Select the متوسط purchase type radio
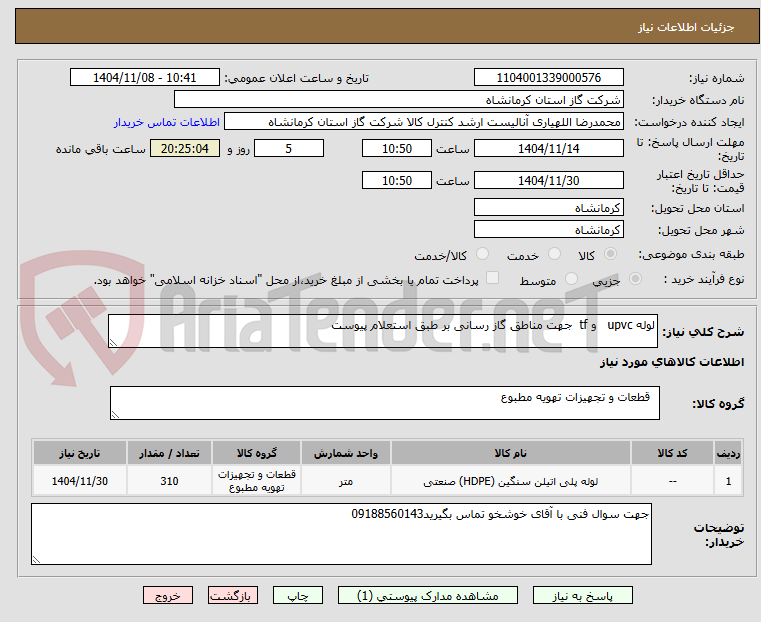761x622 pixels. coord(572,279)
